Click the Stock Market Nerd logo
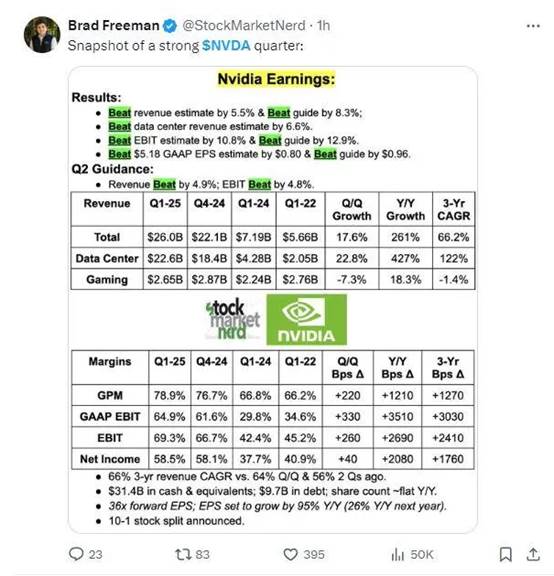The width and height of the screenshot is (554, 576). [x=233, y=319]
